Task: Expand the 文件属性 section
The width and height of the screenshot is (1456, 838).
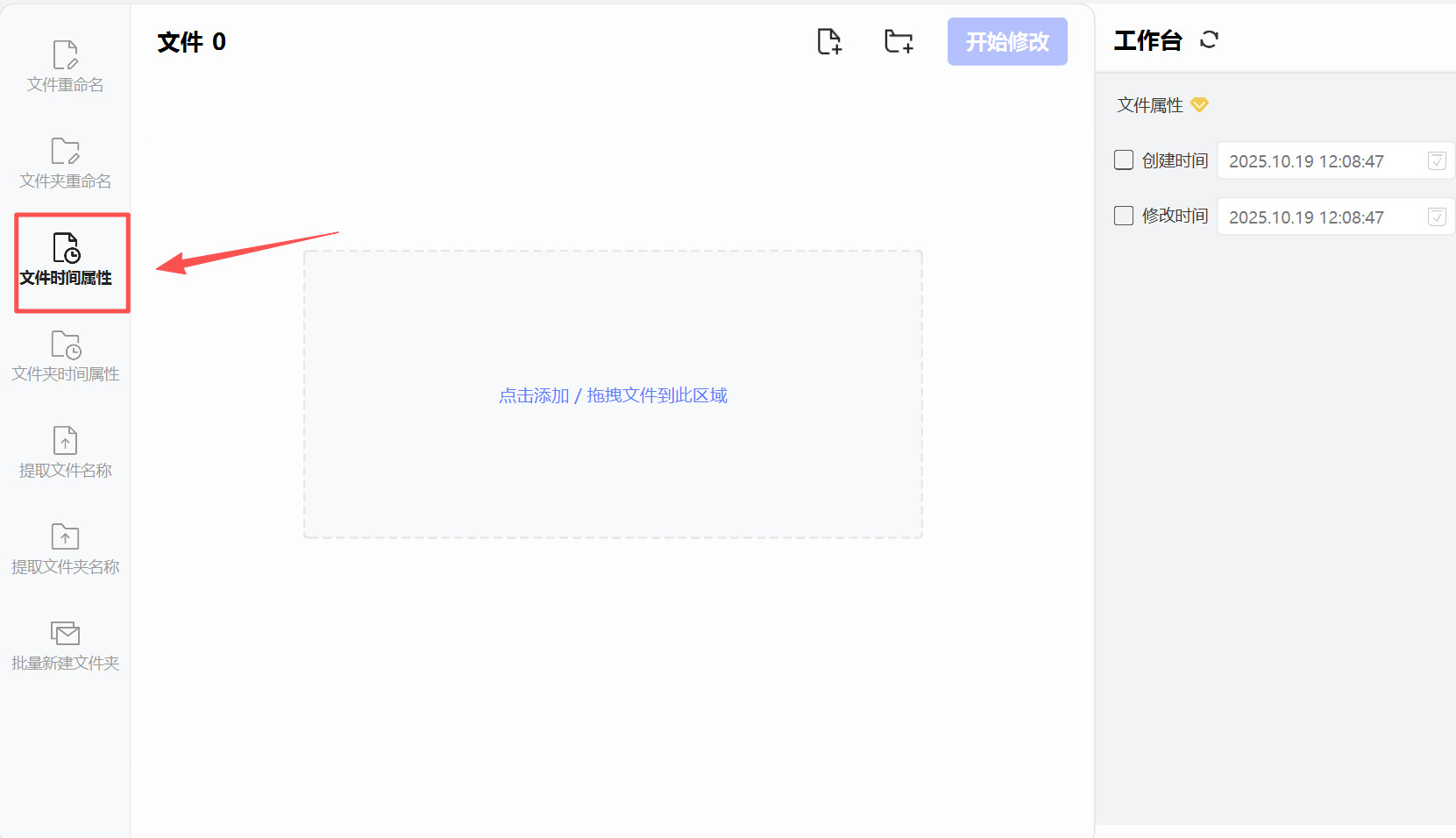Action: [1151, 104]
